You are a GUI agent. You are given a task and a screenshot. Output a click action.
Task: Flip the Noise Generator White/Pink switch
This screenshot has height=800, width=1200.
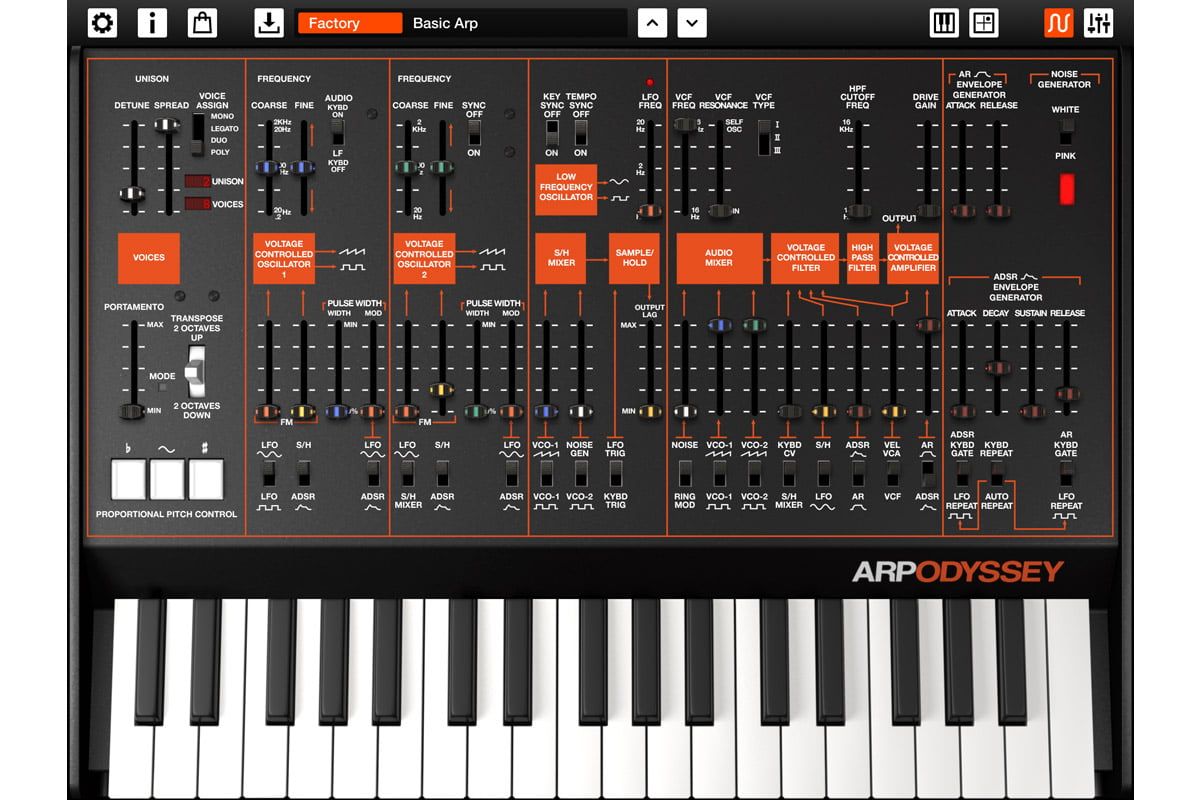coord(1068,131)
